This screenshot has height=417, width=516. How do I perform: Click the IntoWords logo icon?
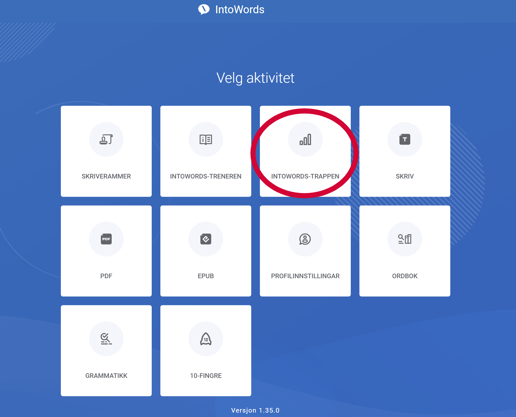(x=204, y=9)
